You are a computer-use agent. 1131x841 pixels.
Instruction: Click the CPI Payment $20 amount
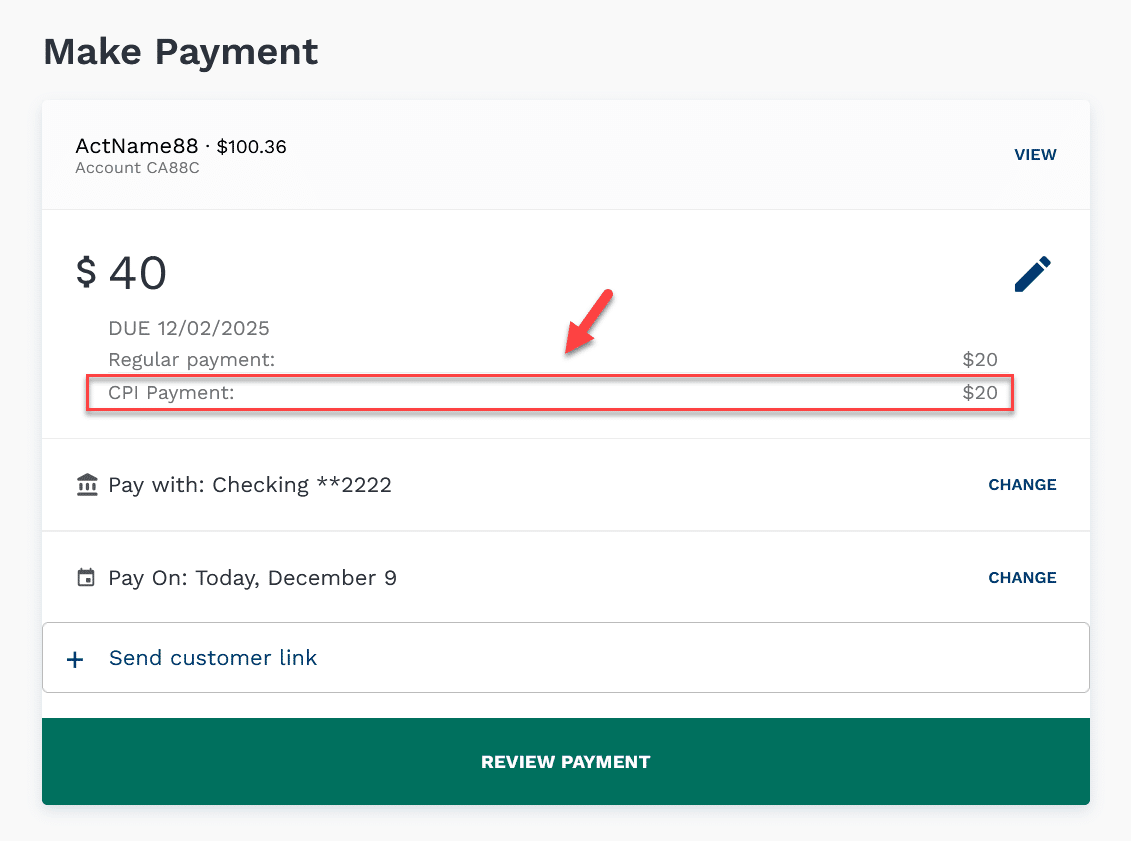coord(980,393)
